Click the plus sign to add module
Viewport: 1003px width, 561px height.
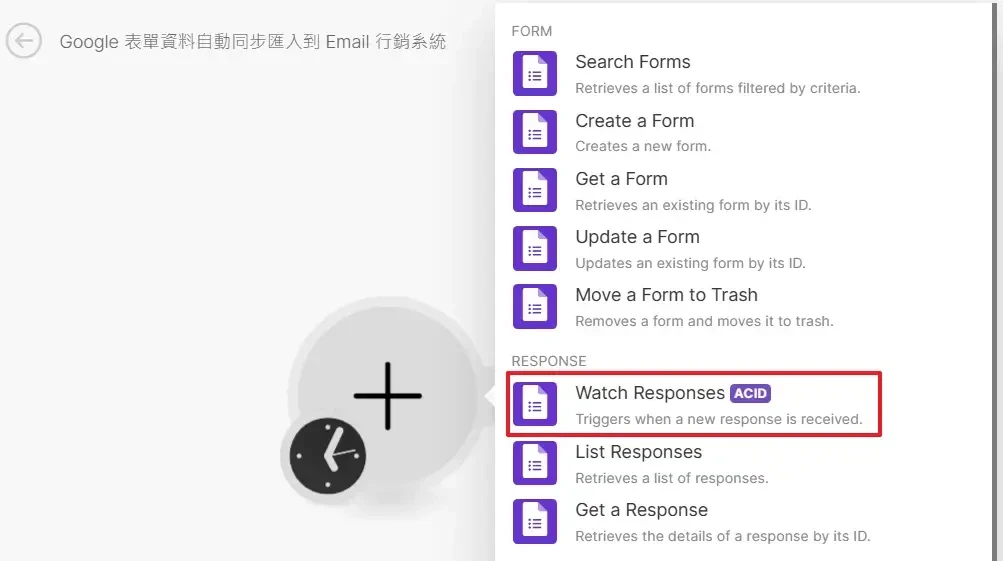tap(388, 395)
